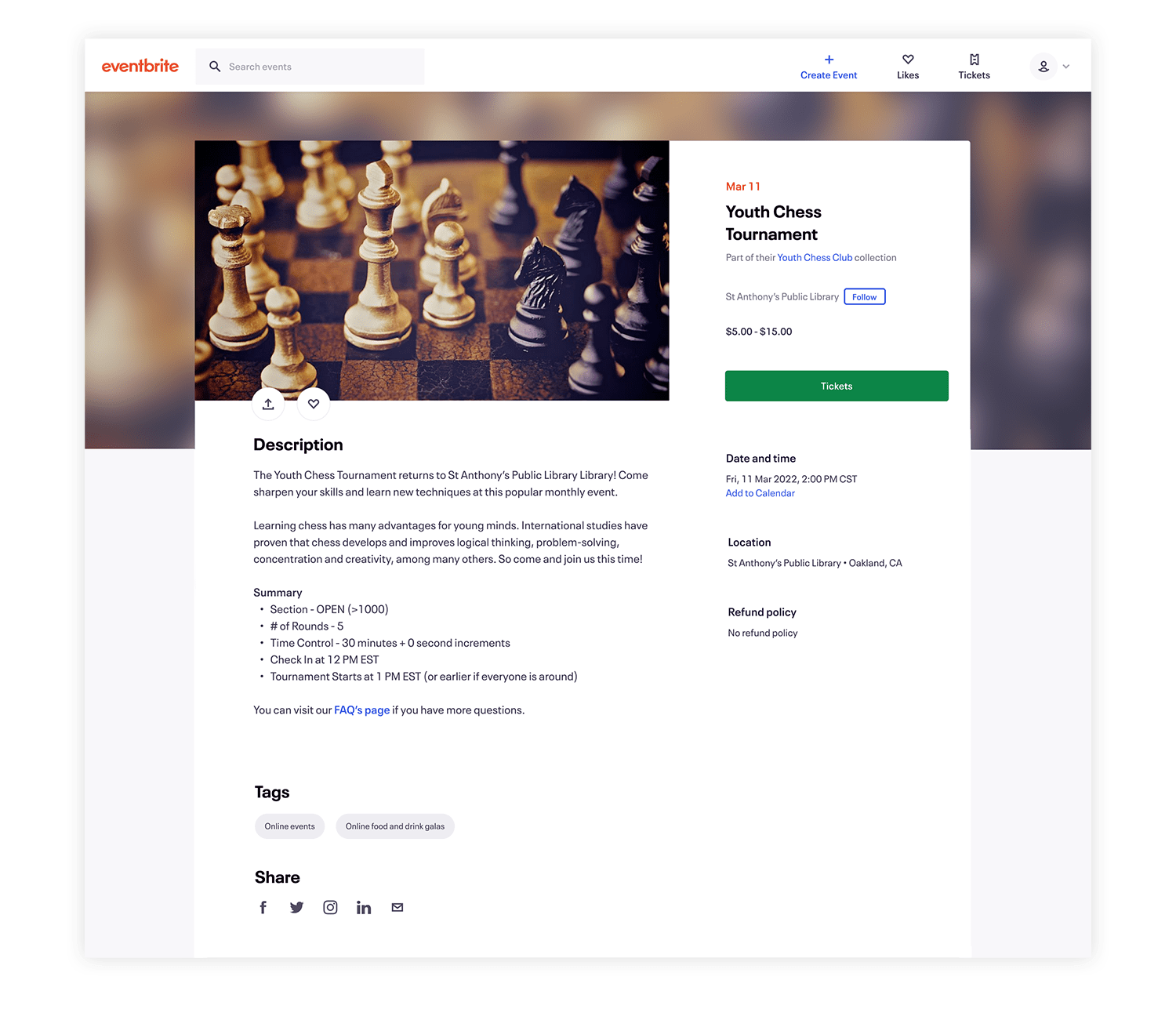Share event on Instagram

pos(330,907)
